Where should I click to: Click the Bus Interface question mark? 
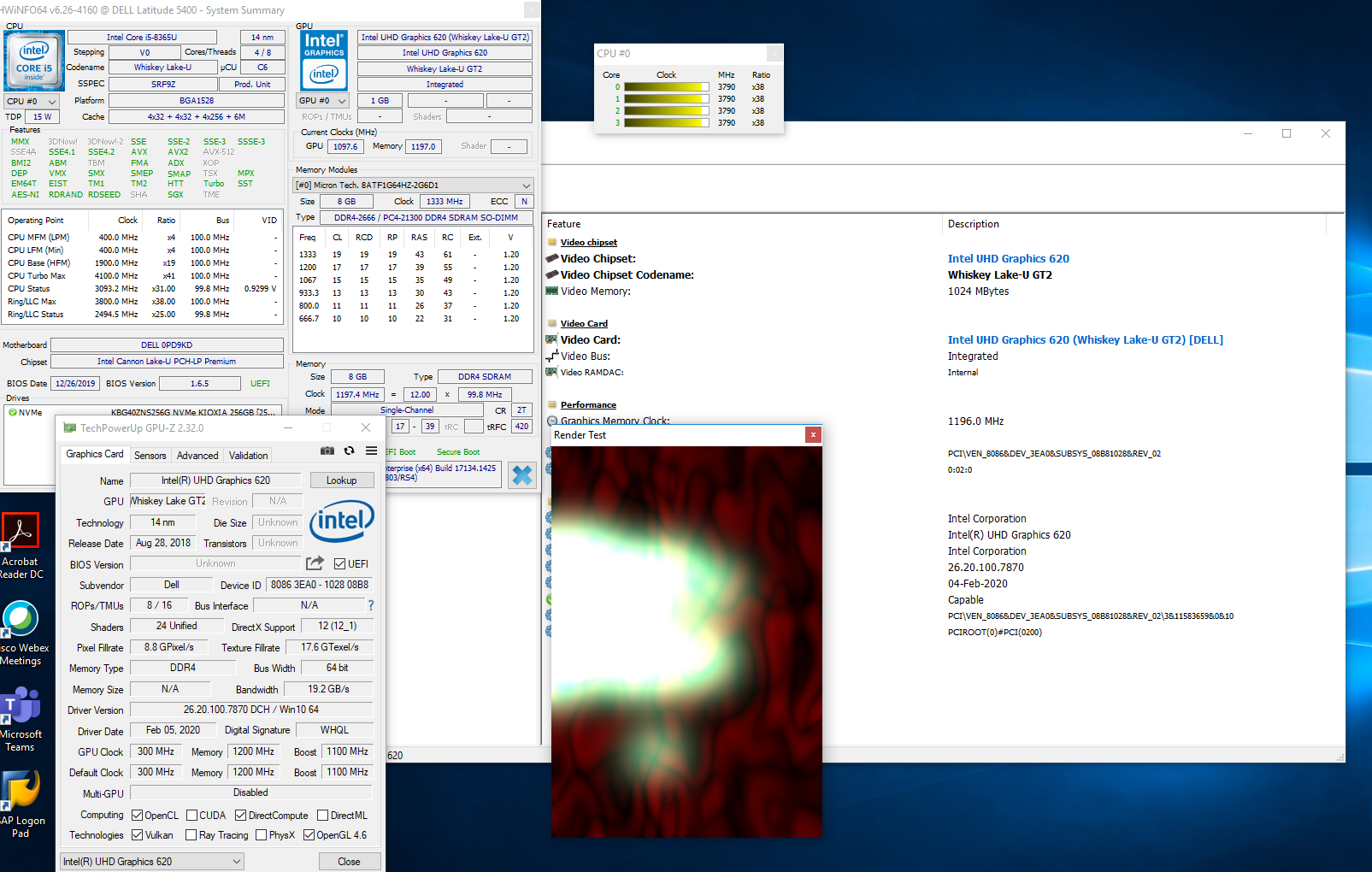pyautogui.click(x=371, y=605)
